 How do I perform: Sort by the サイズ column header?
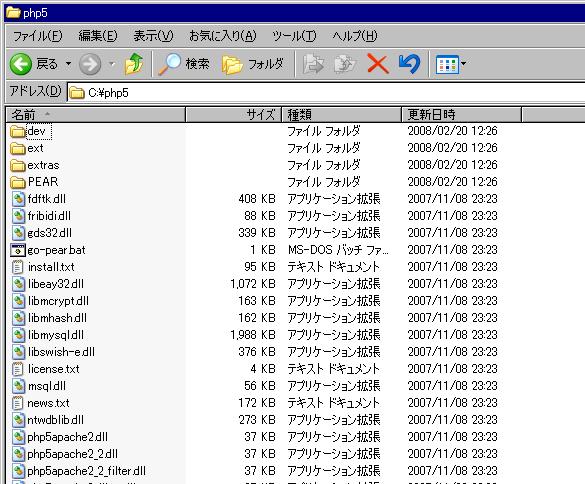(233, 115)
